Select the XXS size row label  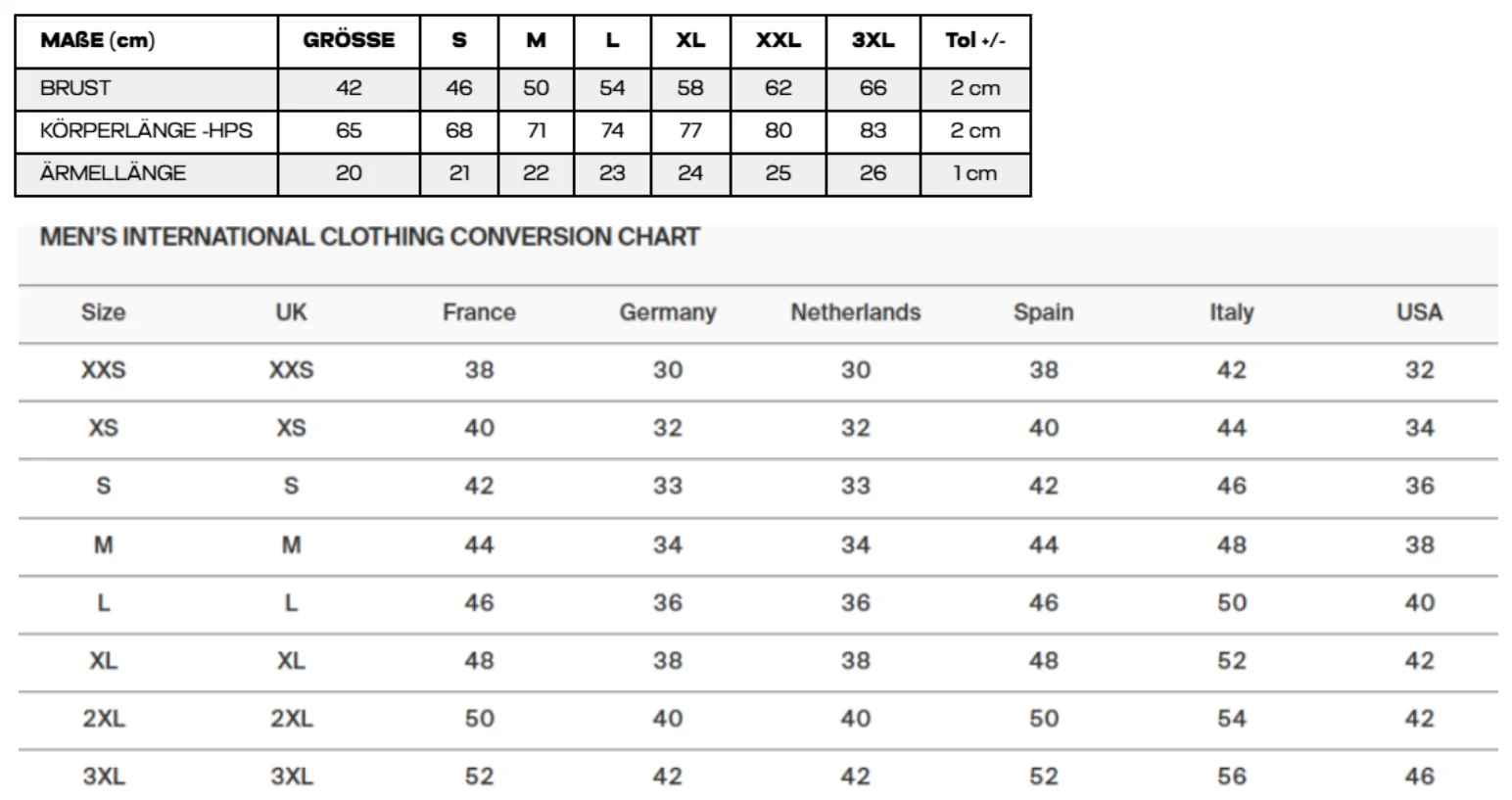(103, 370)
